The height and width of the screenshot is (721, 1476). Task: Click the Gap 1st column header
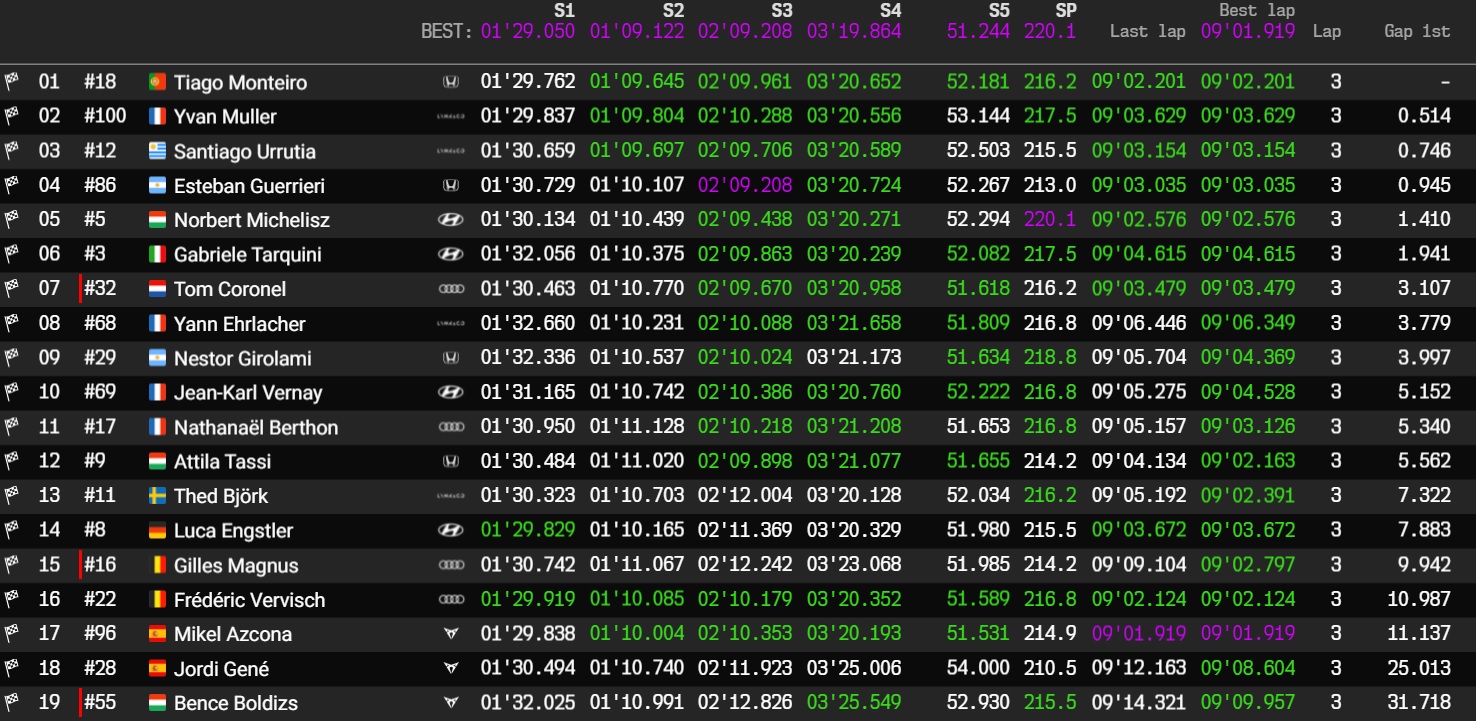pyautogui.click(x=1417, y=31)
